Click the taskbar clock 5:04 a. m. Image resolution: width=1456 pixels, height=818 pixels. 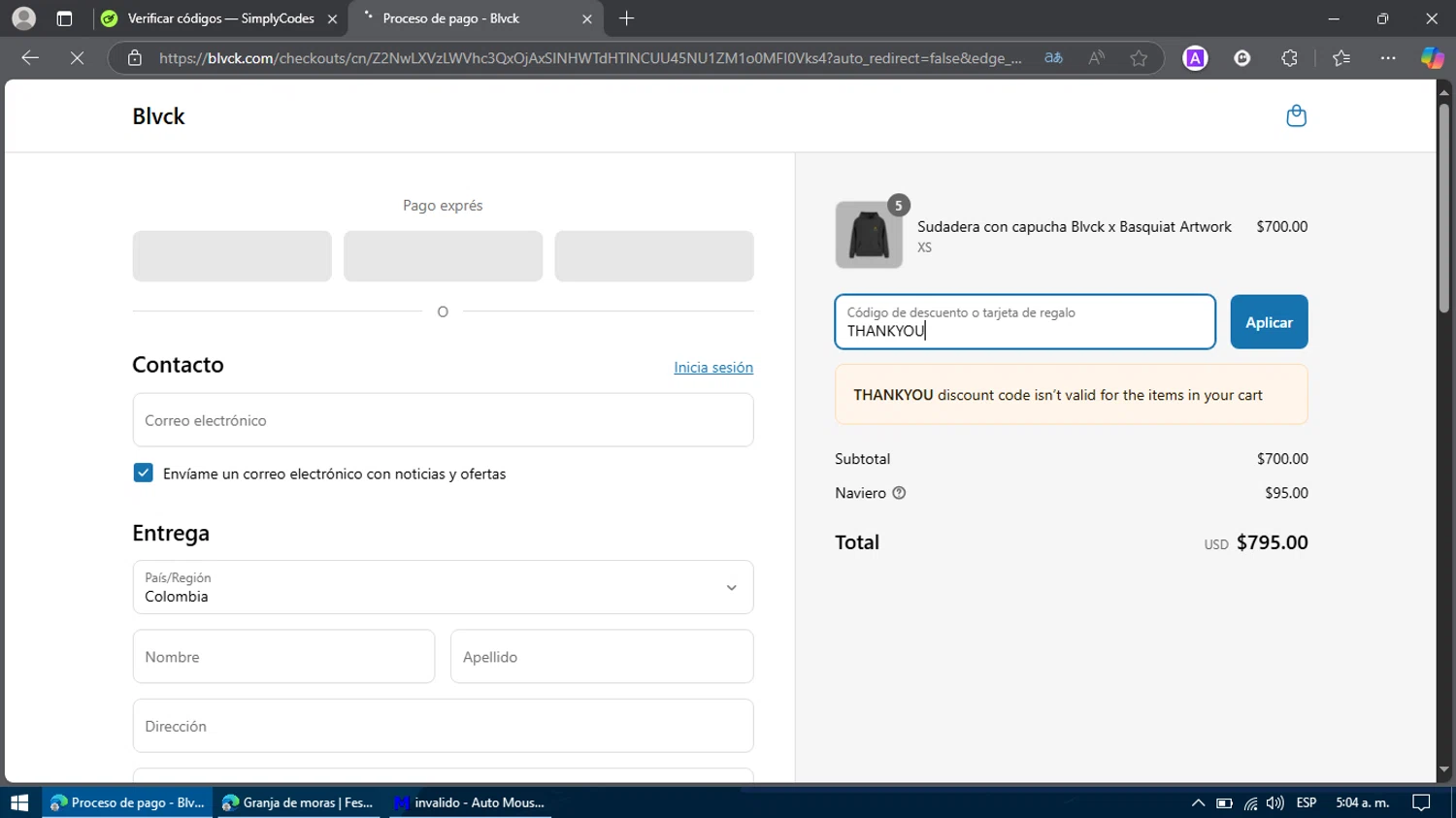(x=1362, y=802)
